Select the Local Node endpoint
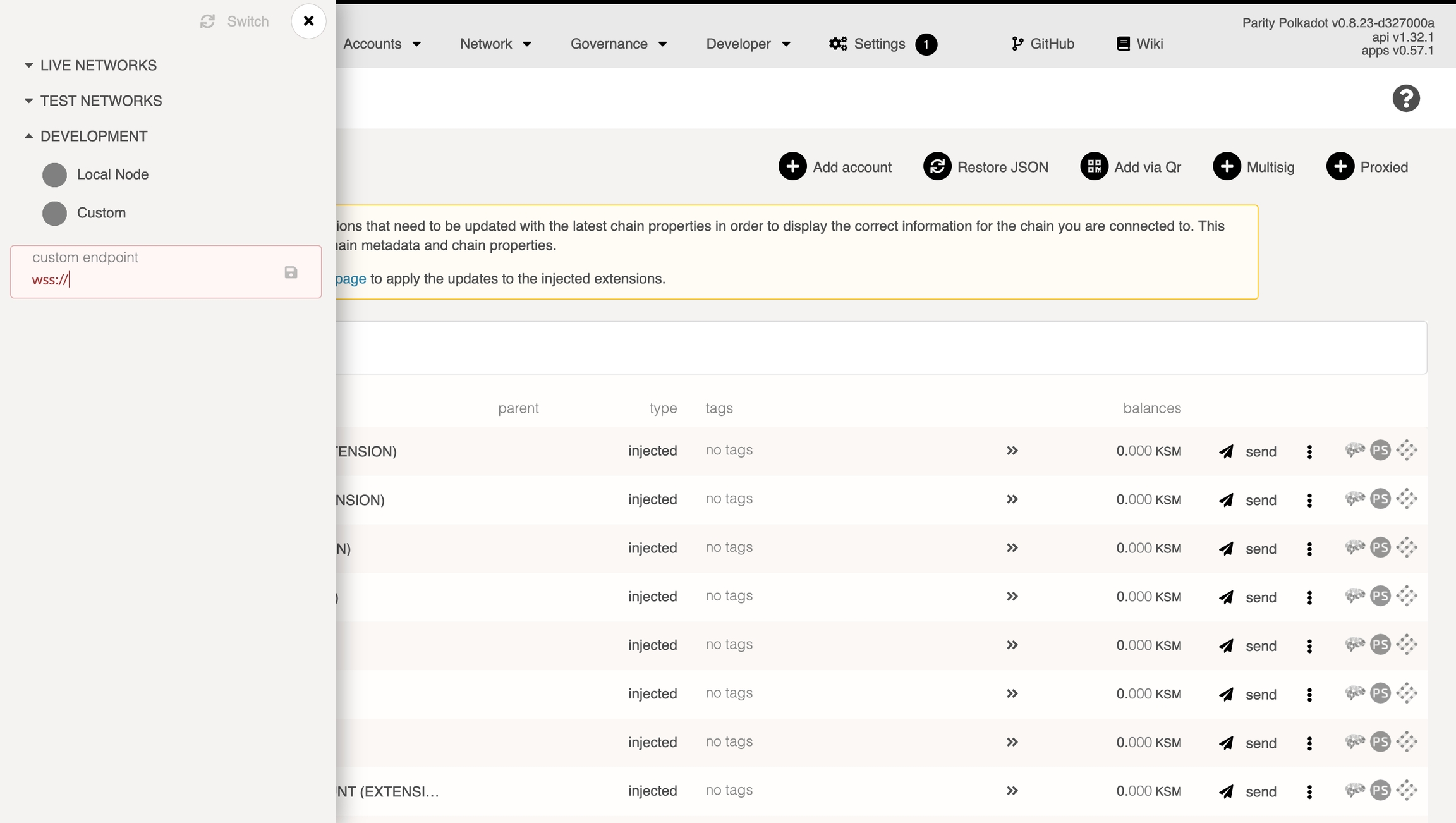This screenshot has height=823, width=1456. pyautogui.click(x=112, y=174)
